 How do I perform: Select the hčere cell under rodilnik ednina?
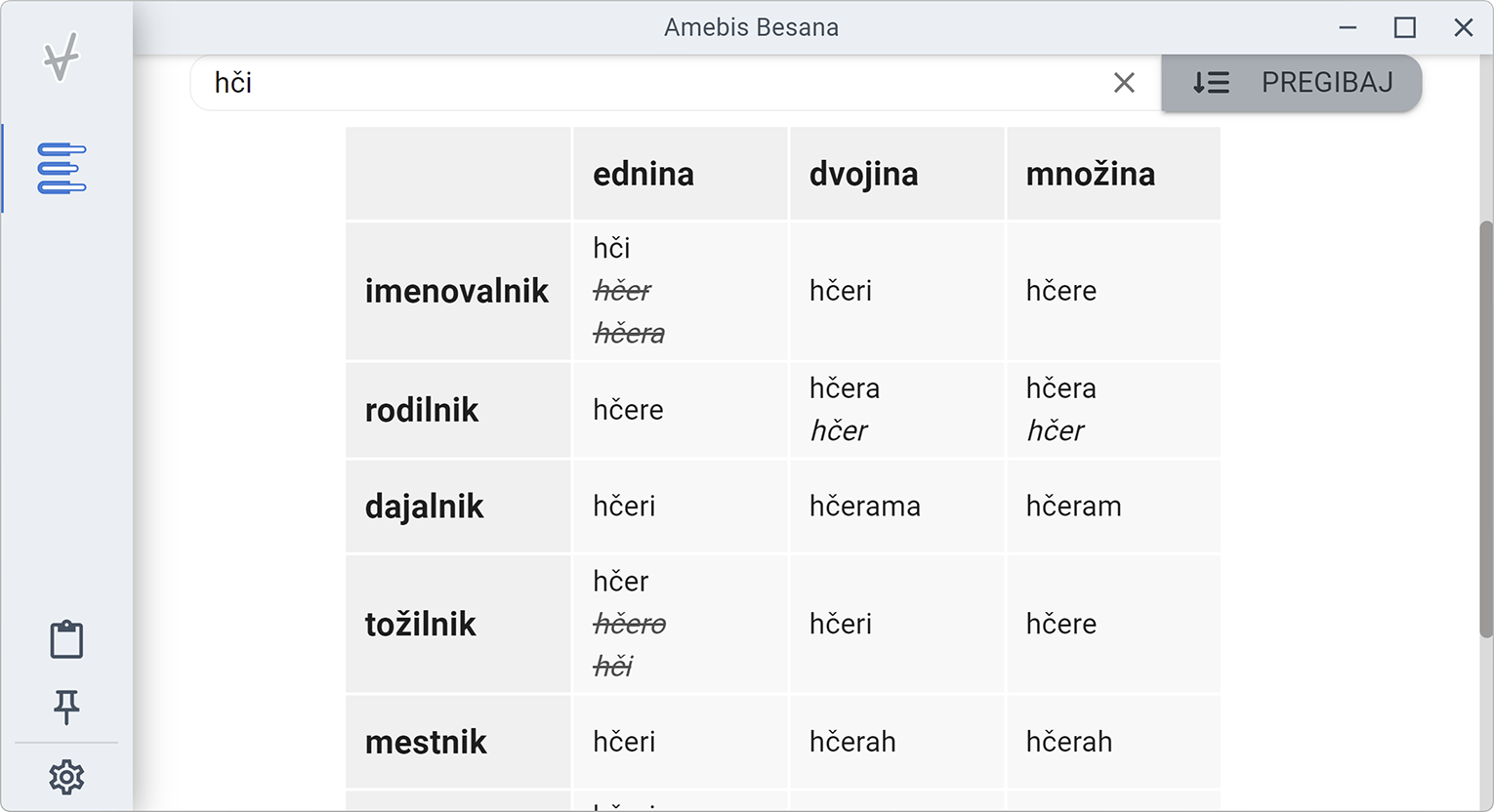(628, 410)
